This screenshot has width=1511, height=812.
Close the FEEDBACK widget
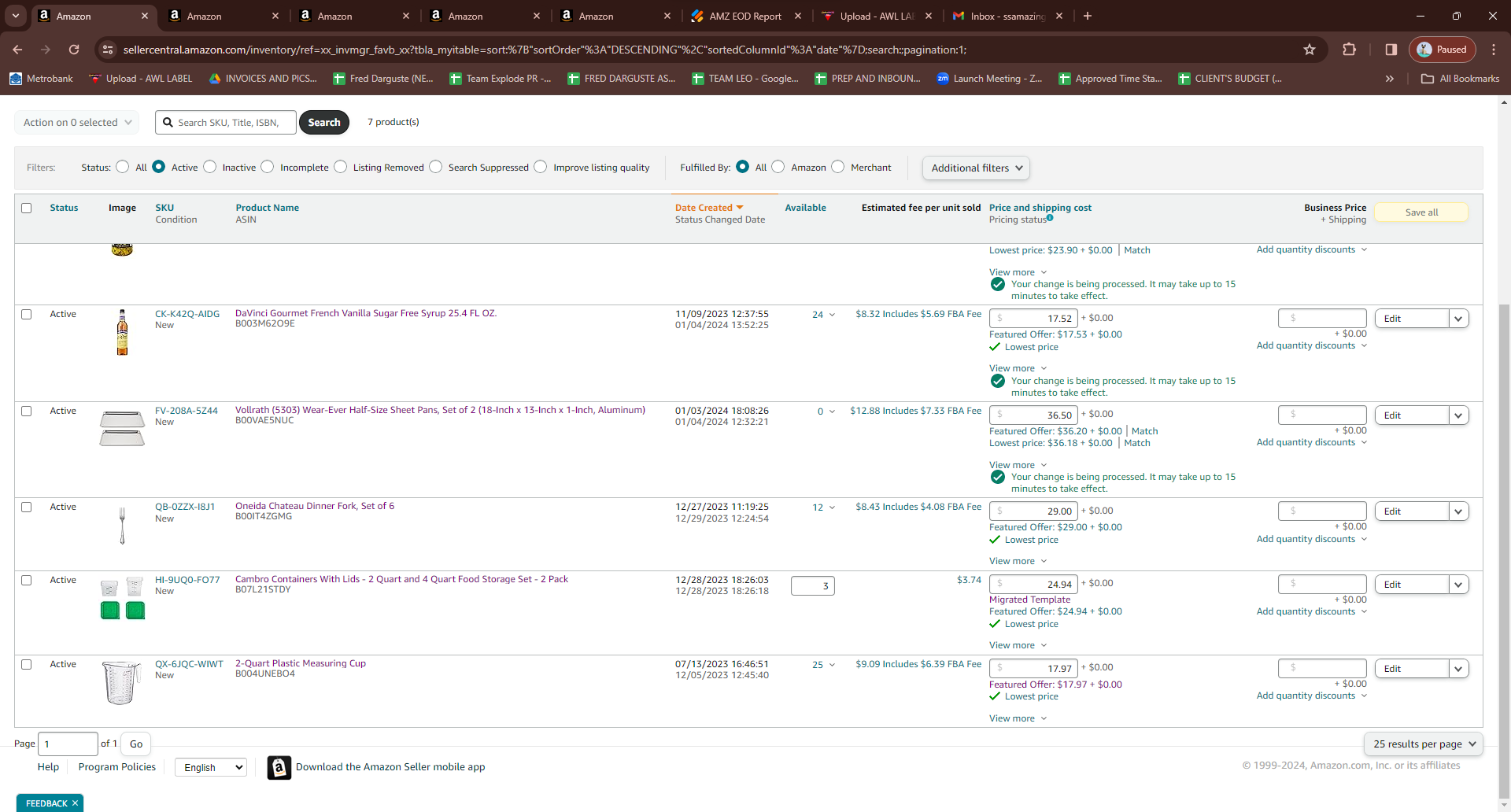75,803
